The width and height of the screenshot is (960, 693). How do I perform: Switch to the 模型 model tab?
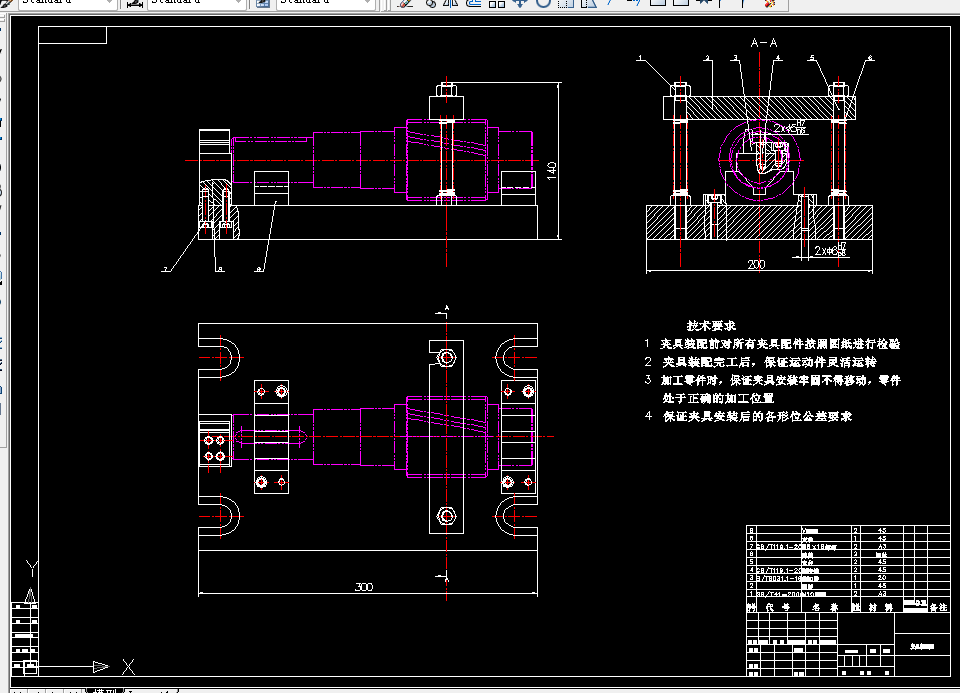coord(104,690)
